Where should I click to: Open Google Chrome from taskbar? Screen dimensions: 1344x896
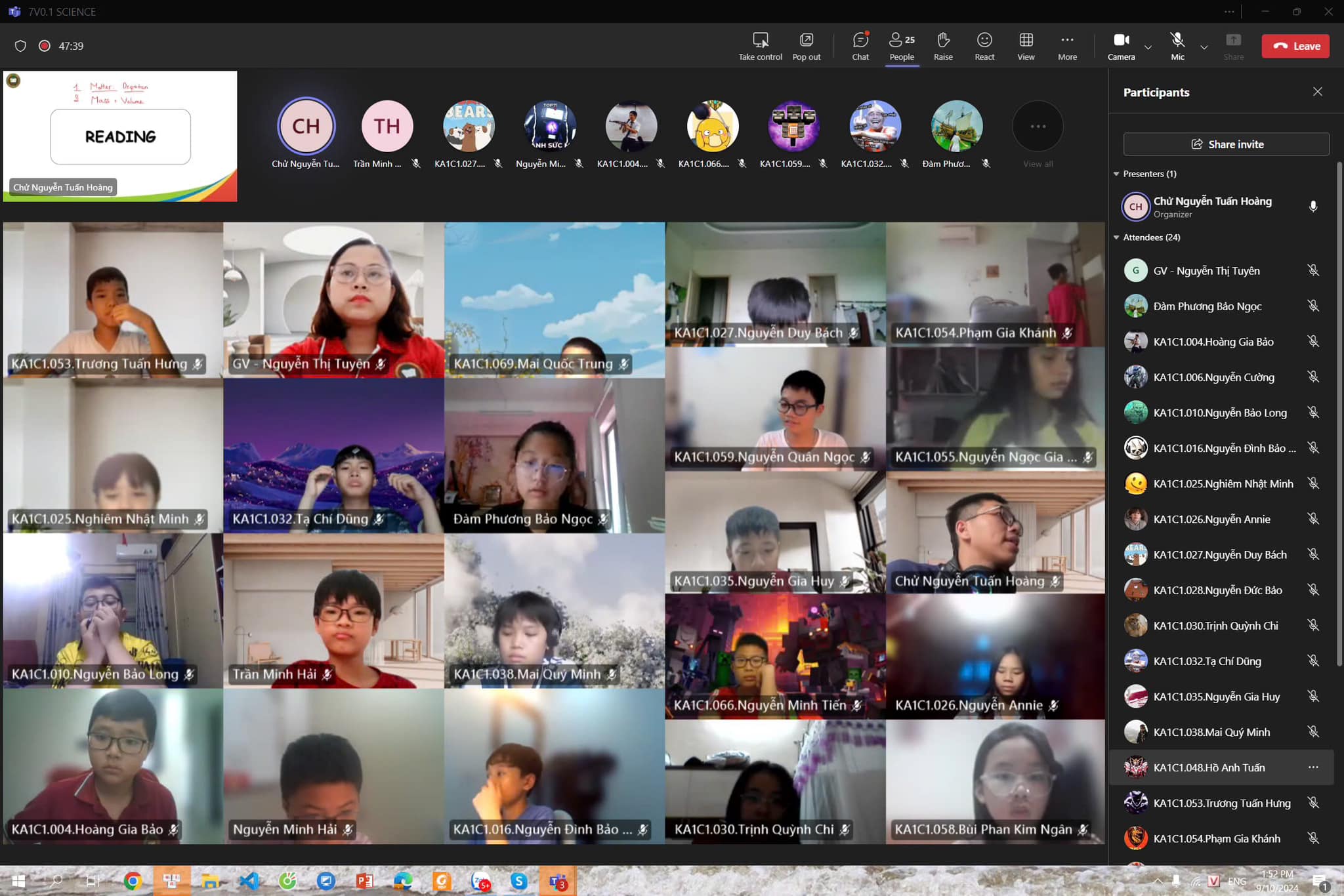tap(133, 881)
